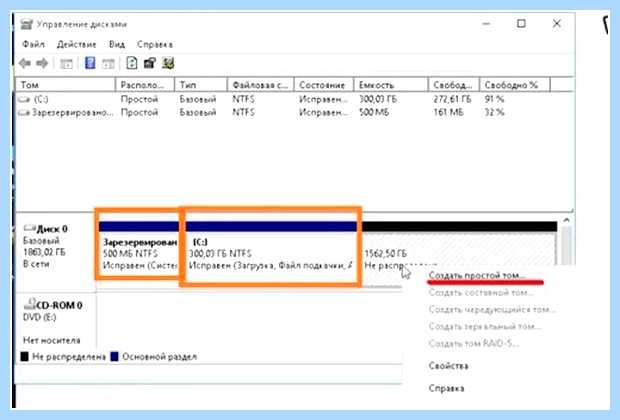Click the disk pane vertical scrollbar thumb
This screenshot has height=420, width=620.
pyautogui.click(x=567, y=245)
